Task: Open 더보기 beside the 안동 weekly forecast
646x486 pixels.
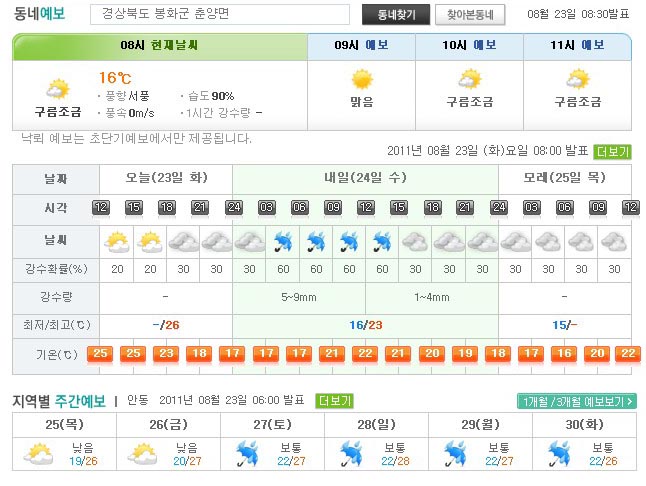Action: tap(334, 400)
